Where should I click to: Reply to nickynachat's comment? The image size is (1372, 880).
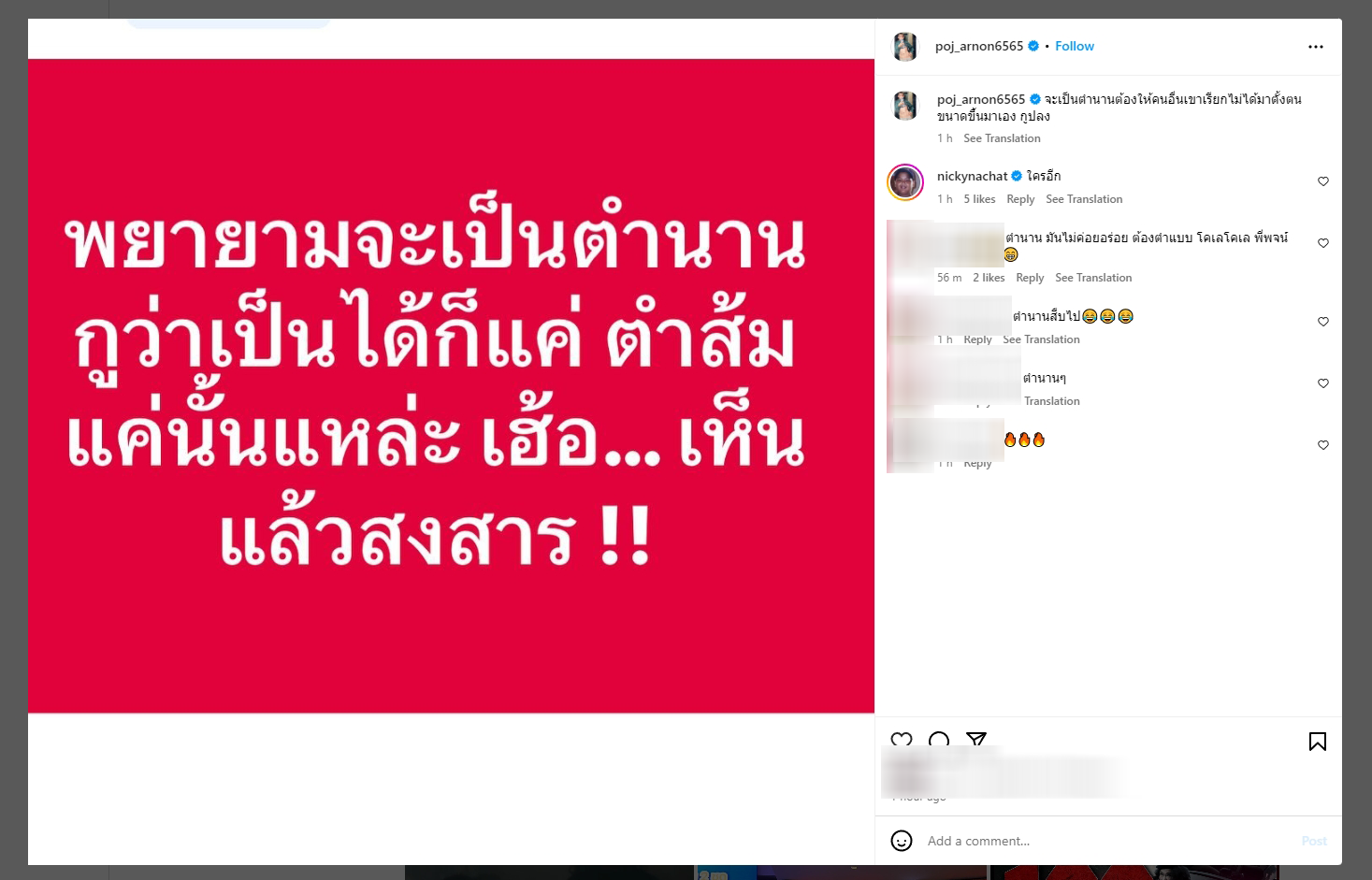click(1020, 199)
